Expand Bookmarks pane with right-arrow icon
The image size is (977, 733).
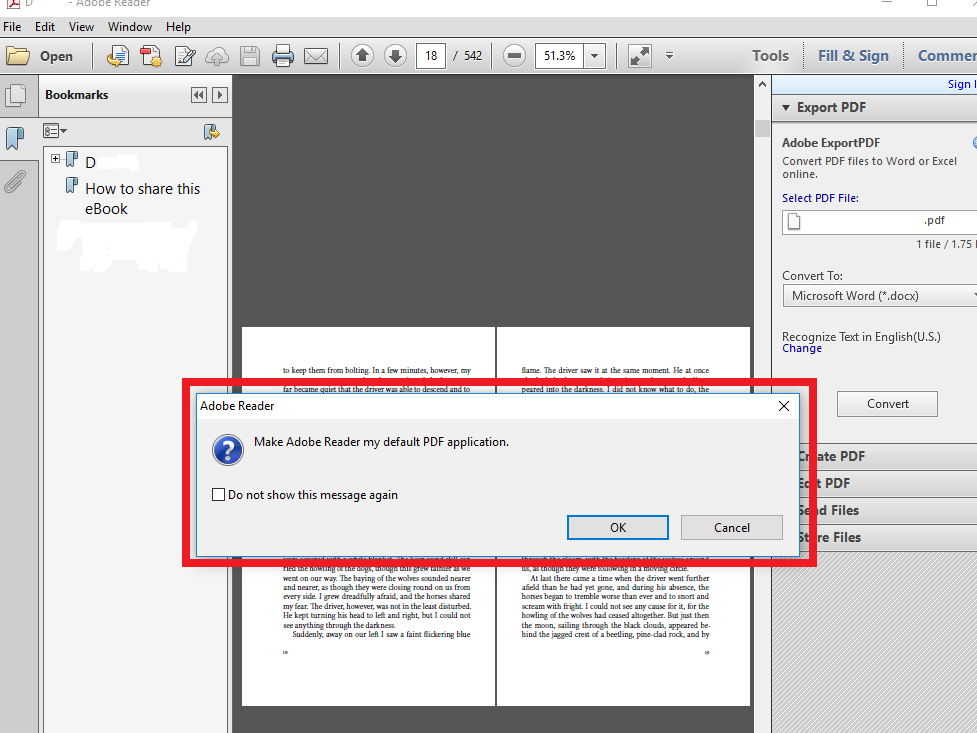pyautogui.click(x=219, y=95)
